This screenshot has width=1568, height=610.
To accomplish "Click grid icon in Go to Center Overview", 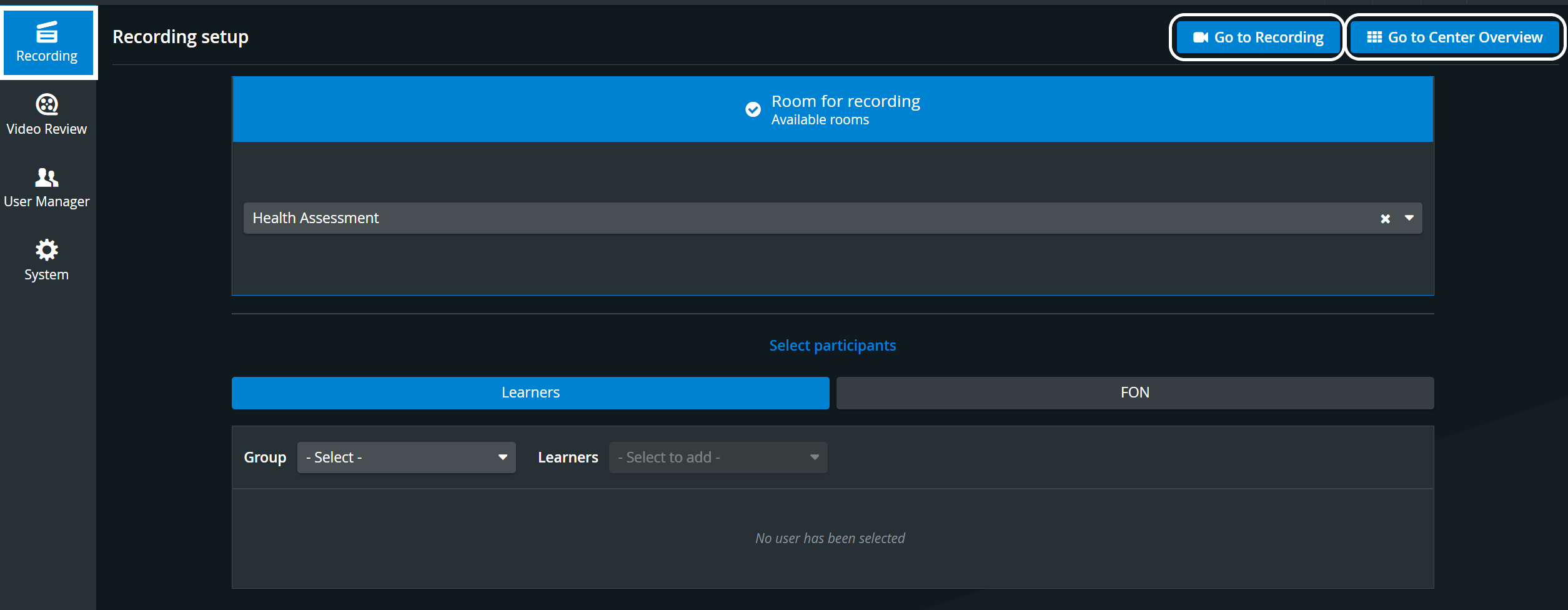I will [x=1374, y=37].
